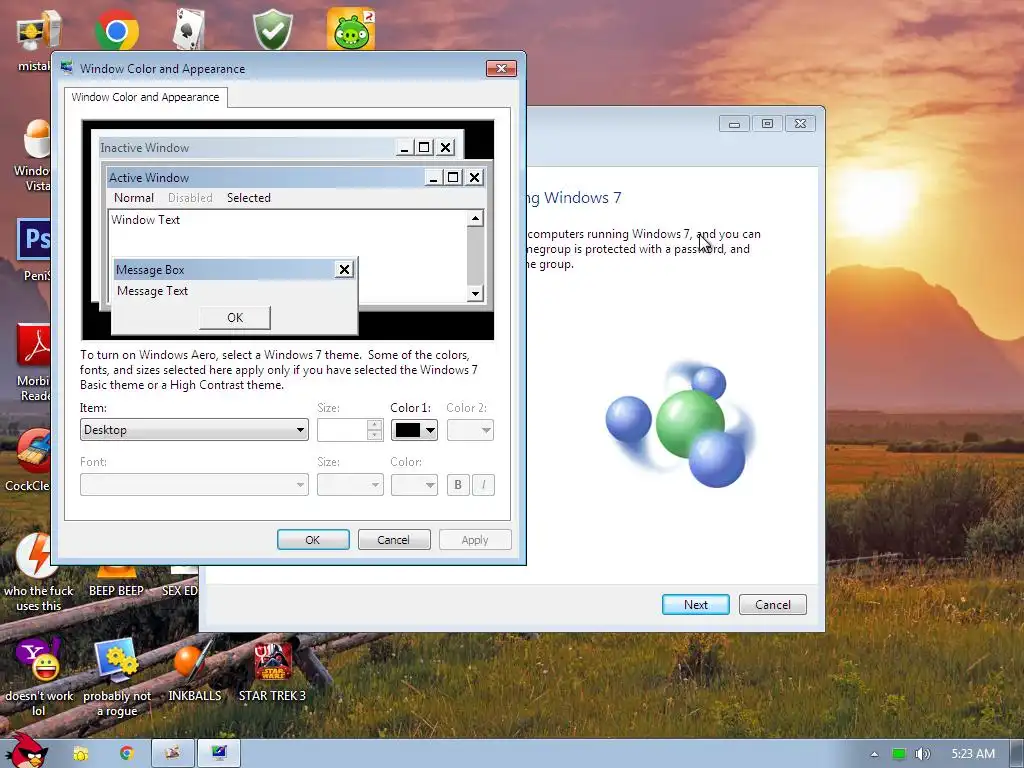Click OK in Window Color and Appearance

(313, 540)
